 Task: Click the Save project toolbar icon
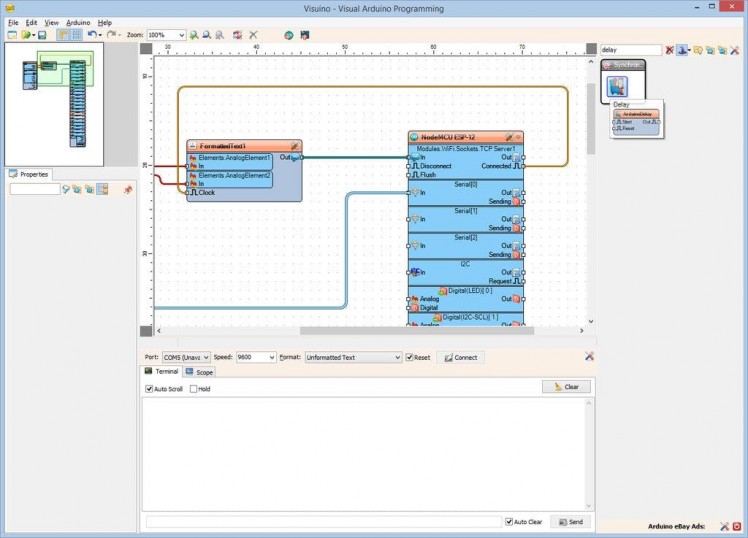tap(42, 35)
